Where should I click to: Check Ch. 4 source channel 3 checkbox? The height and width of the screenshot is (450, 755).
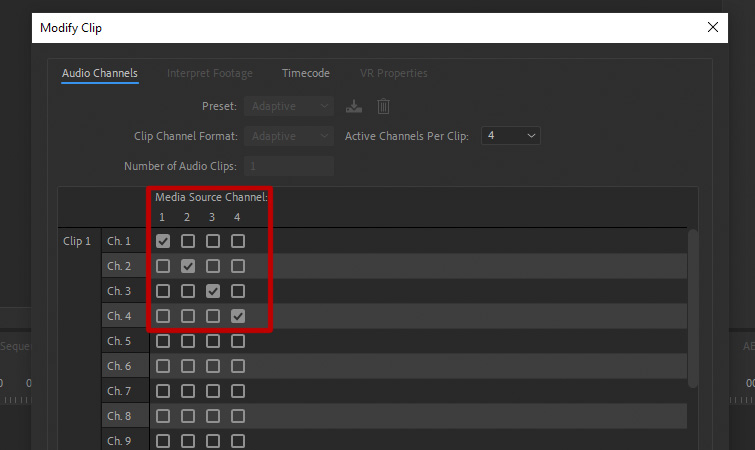click(x=213, y=316)
